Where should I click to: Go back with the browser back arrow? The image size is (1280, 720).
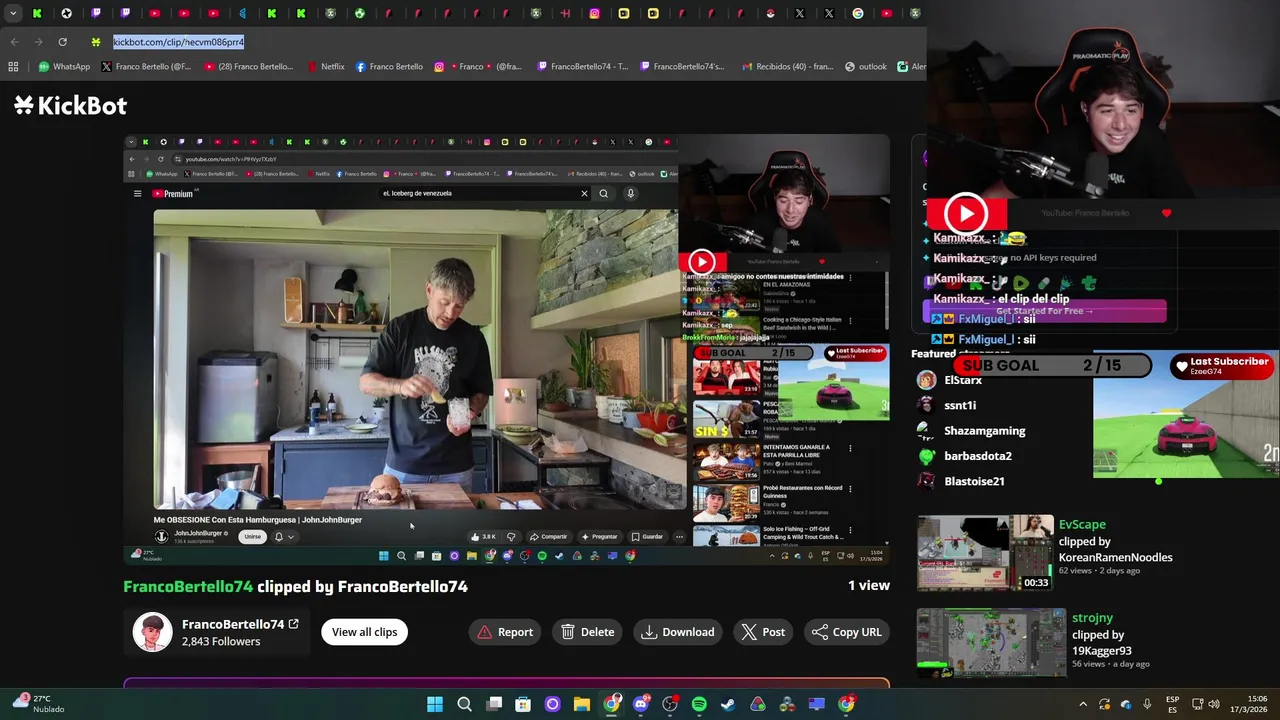14,42
